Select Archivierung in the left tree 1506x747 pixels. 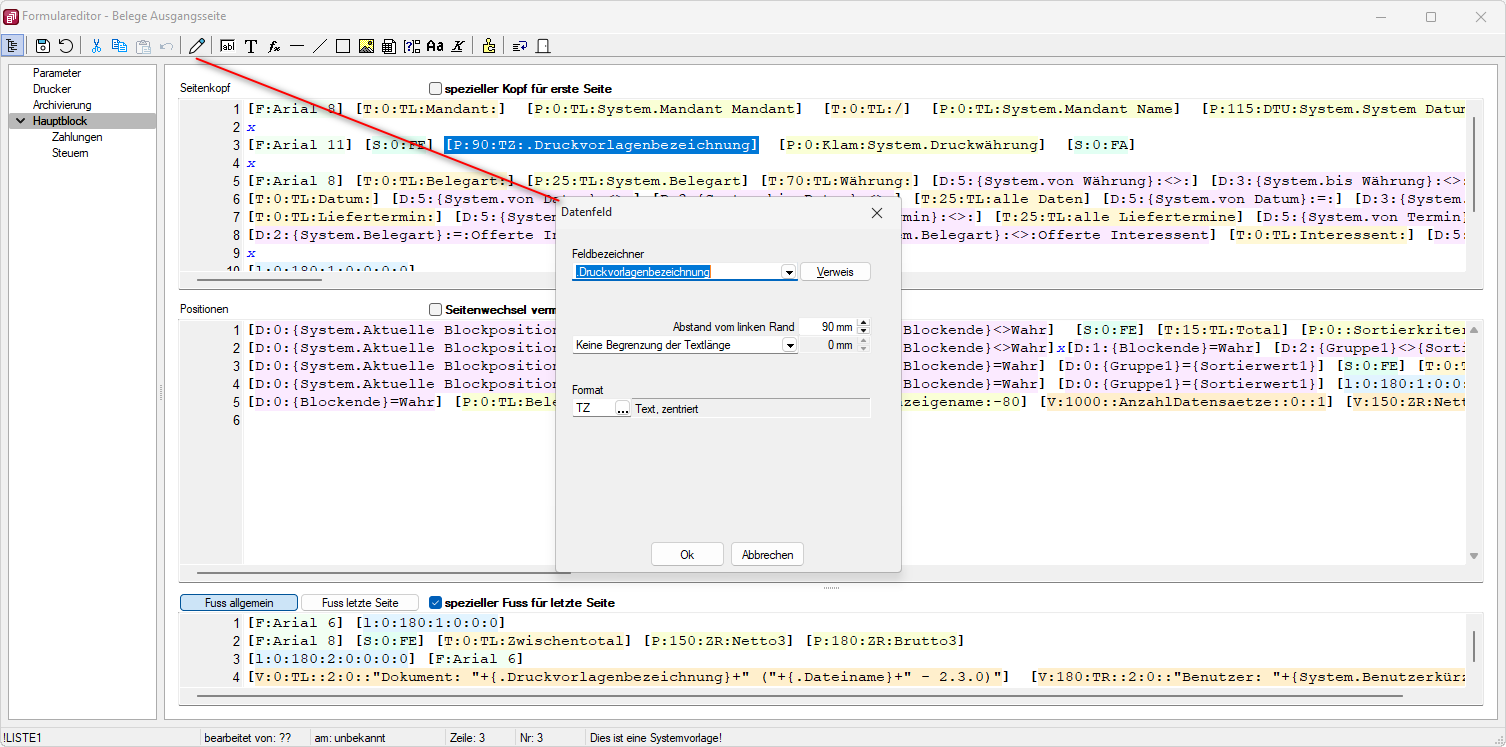tap(62, 105)
